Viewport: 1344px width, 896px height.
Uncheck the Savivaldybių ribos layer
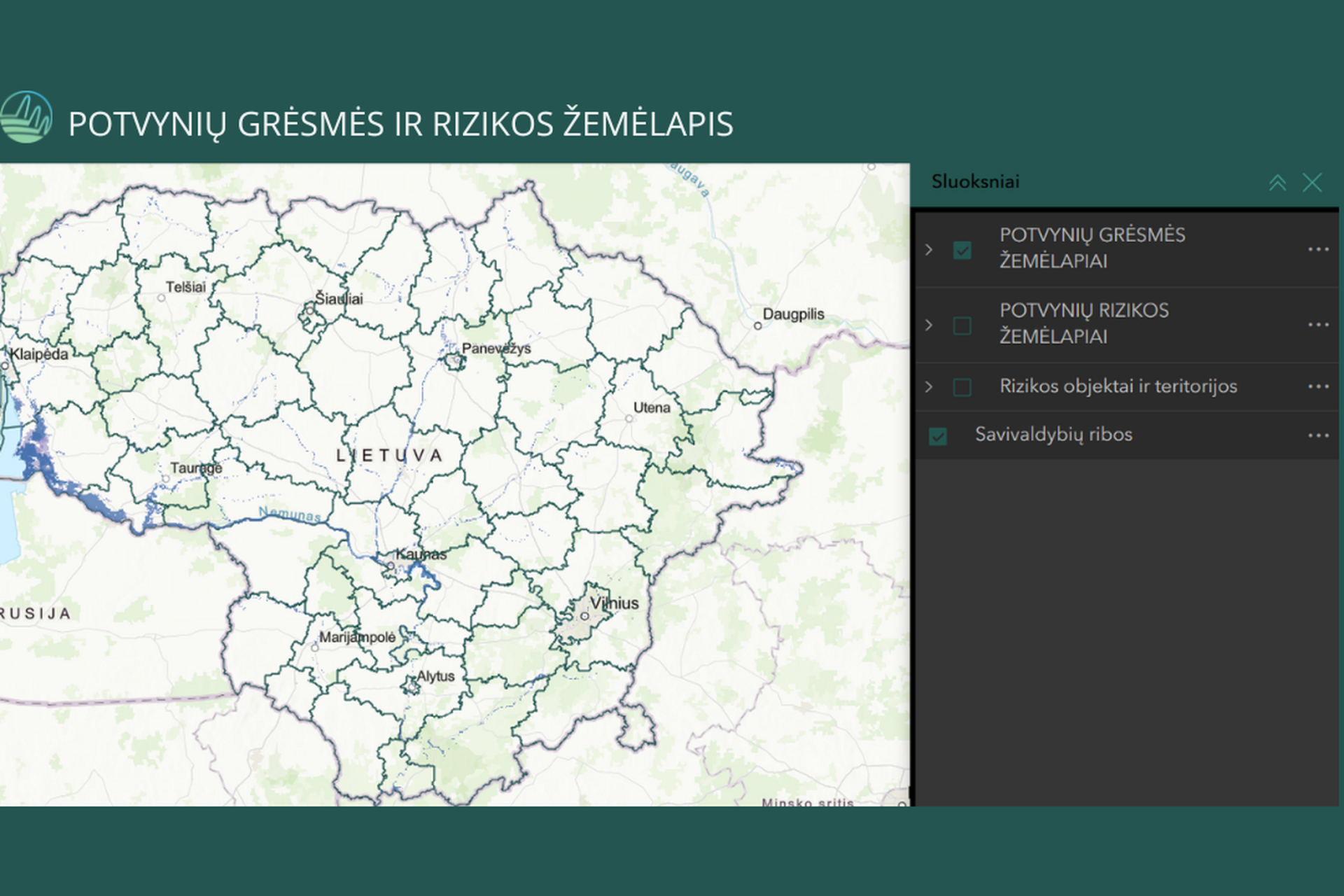pos(937,436)
